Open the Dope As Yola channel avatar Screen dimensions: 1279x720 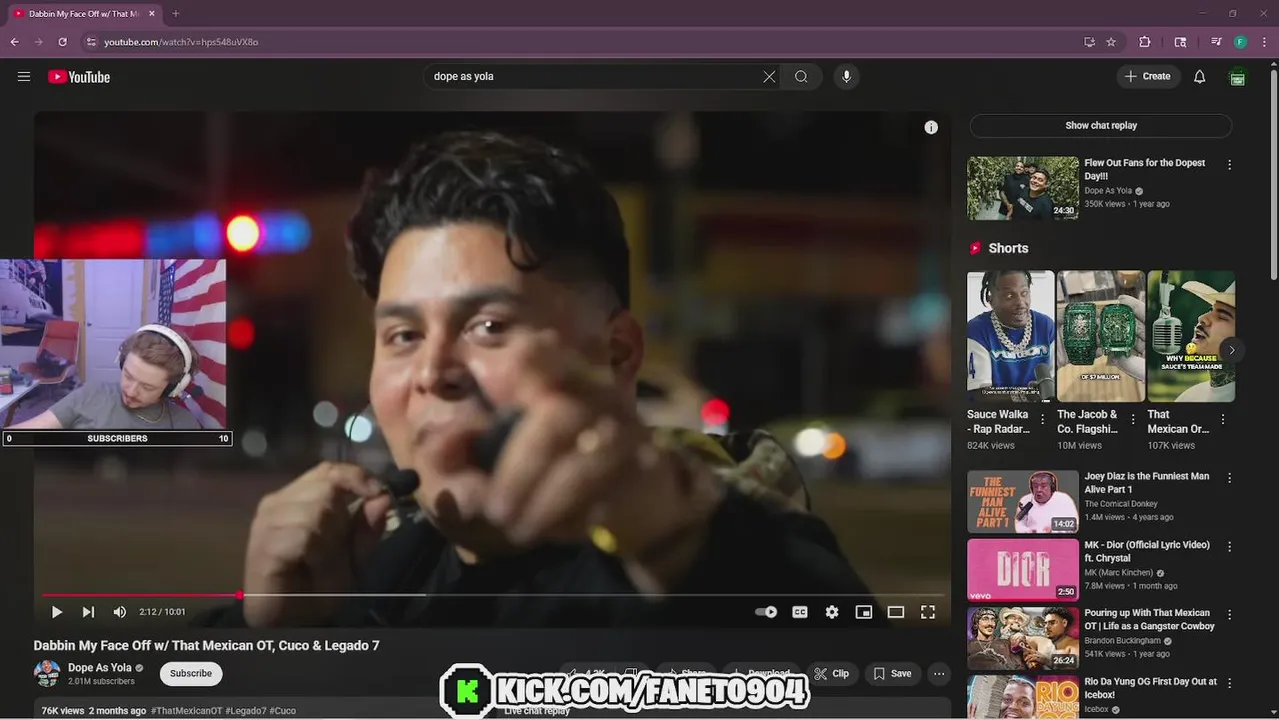coord(47,673)
